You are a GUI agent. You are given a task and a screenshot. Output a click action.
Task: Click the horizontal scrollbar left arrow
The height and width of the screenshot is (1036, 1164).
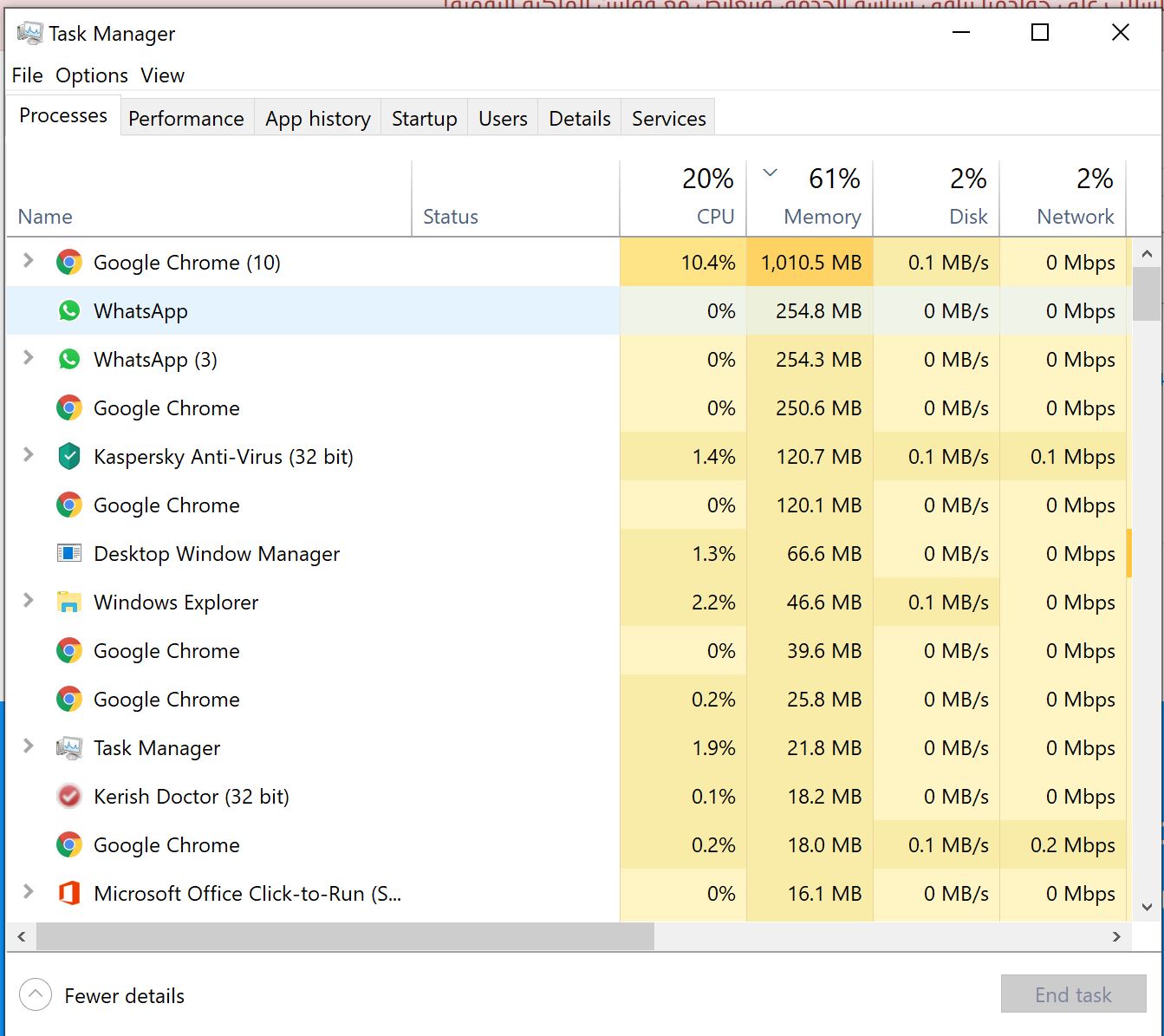[x=22, y=936]
